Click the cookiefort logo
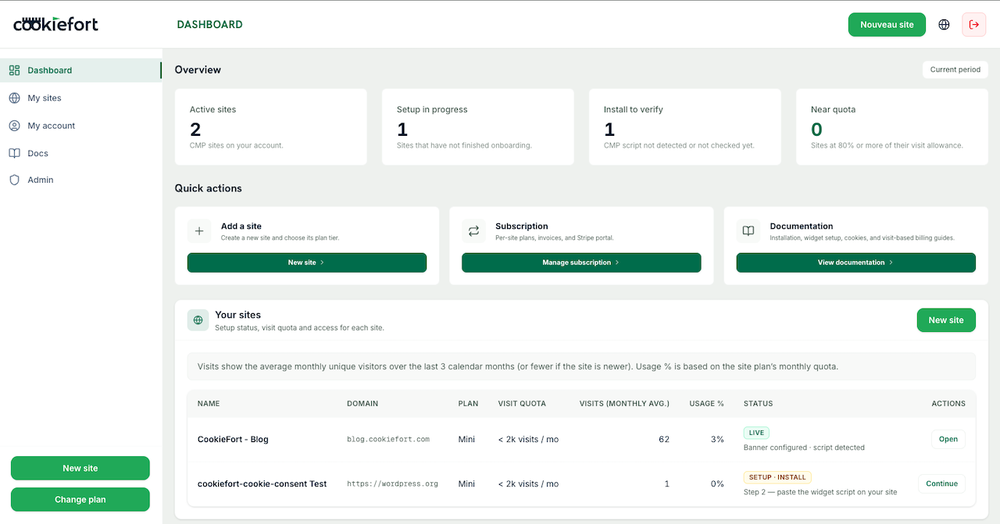The height and width of the screenshot is (524, 1000). pos(55,24)
